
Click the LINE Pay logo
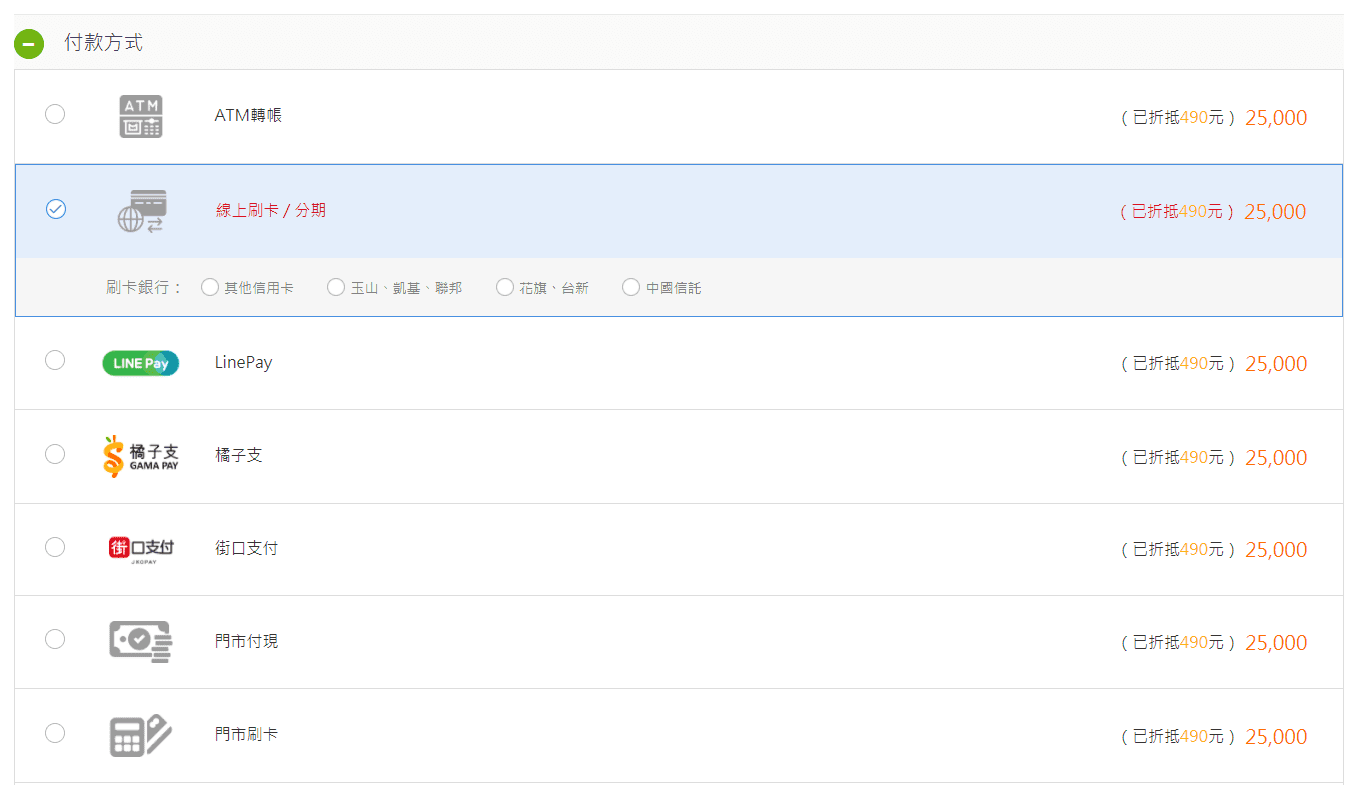click(x=141, y=363)
